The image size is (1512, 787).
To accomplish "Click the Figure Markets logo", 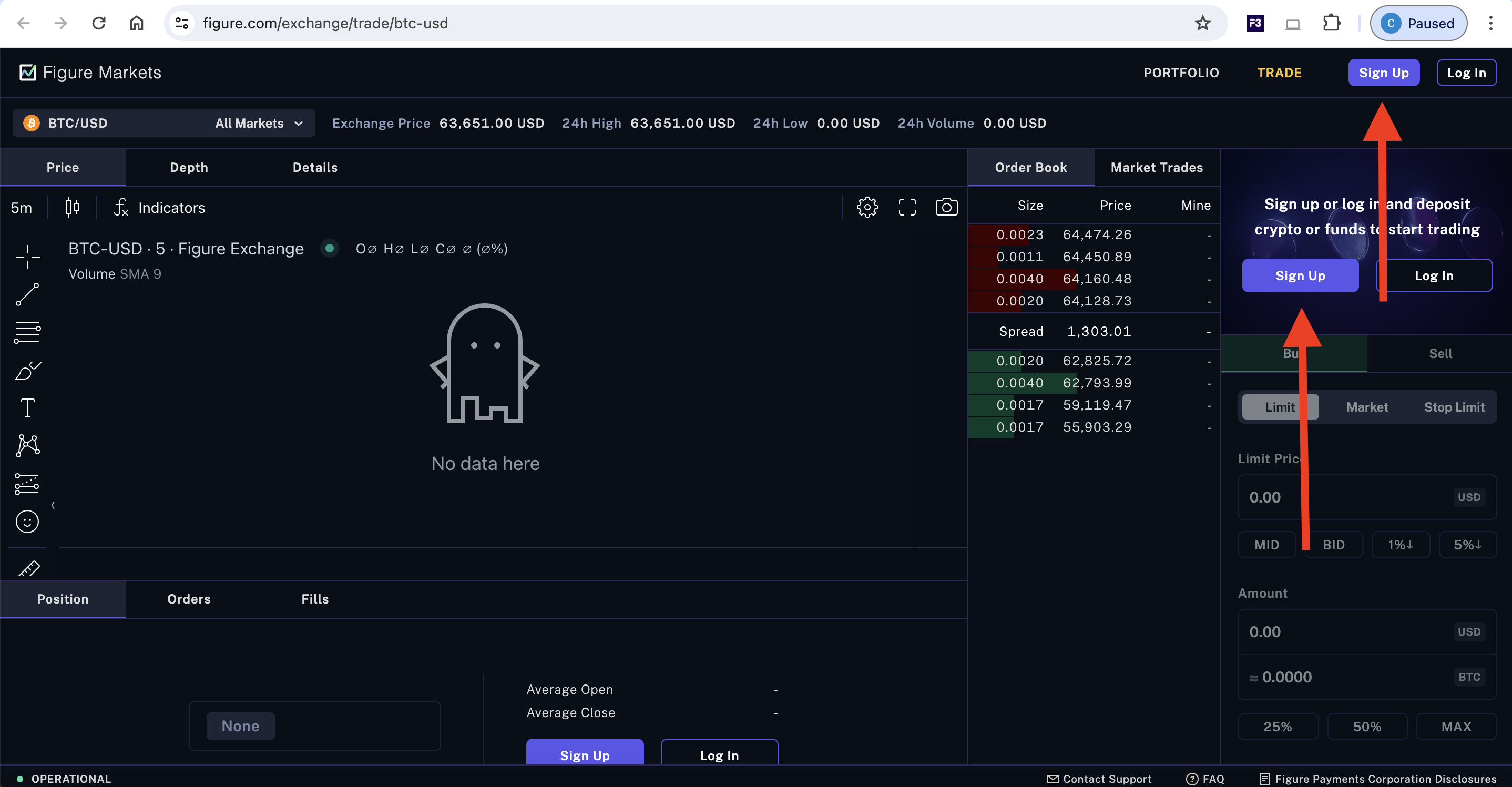I will 90,72.
